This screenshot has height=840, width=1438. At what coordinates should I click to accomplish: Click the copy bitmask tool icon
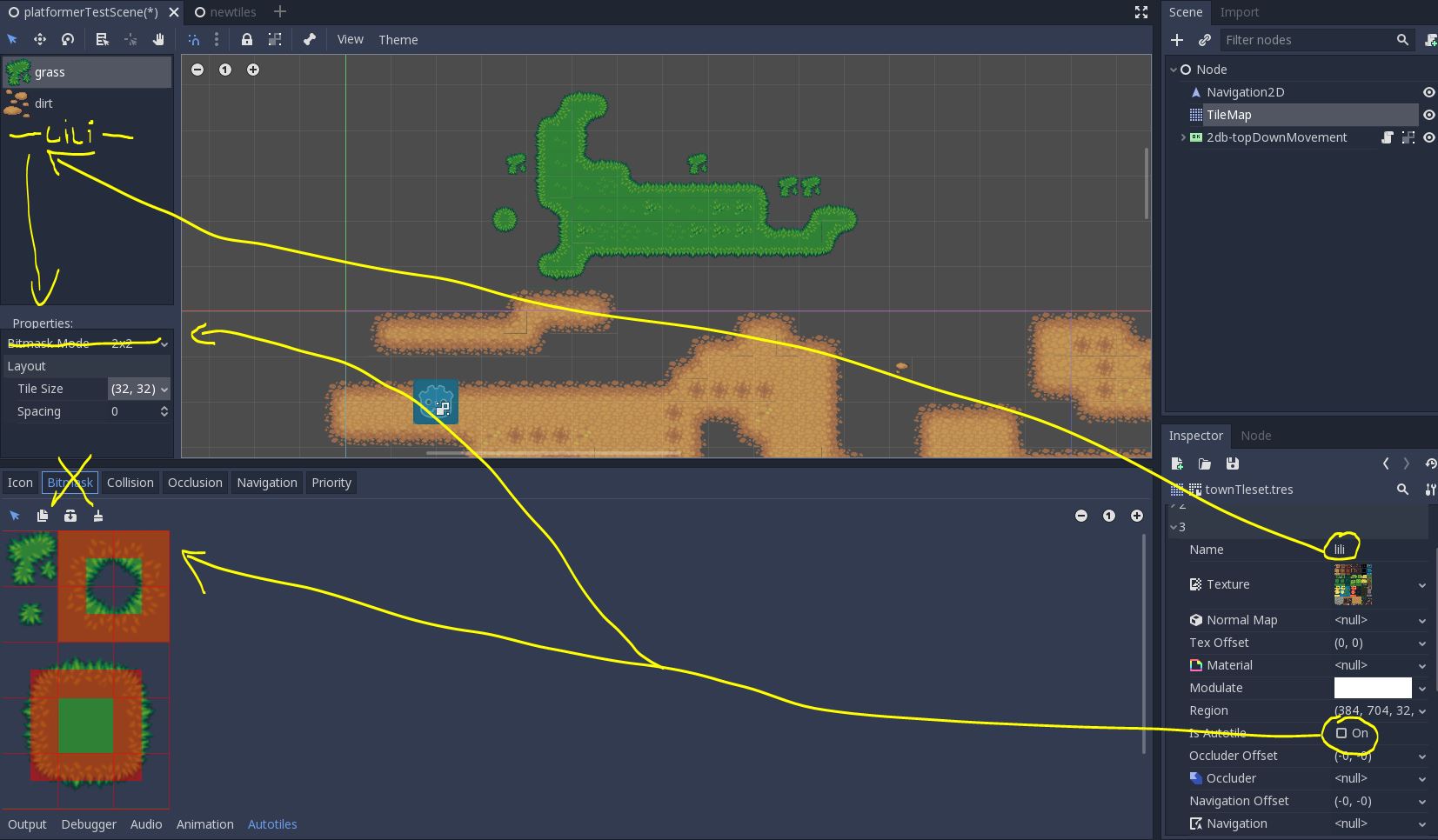pos(43,516)
